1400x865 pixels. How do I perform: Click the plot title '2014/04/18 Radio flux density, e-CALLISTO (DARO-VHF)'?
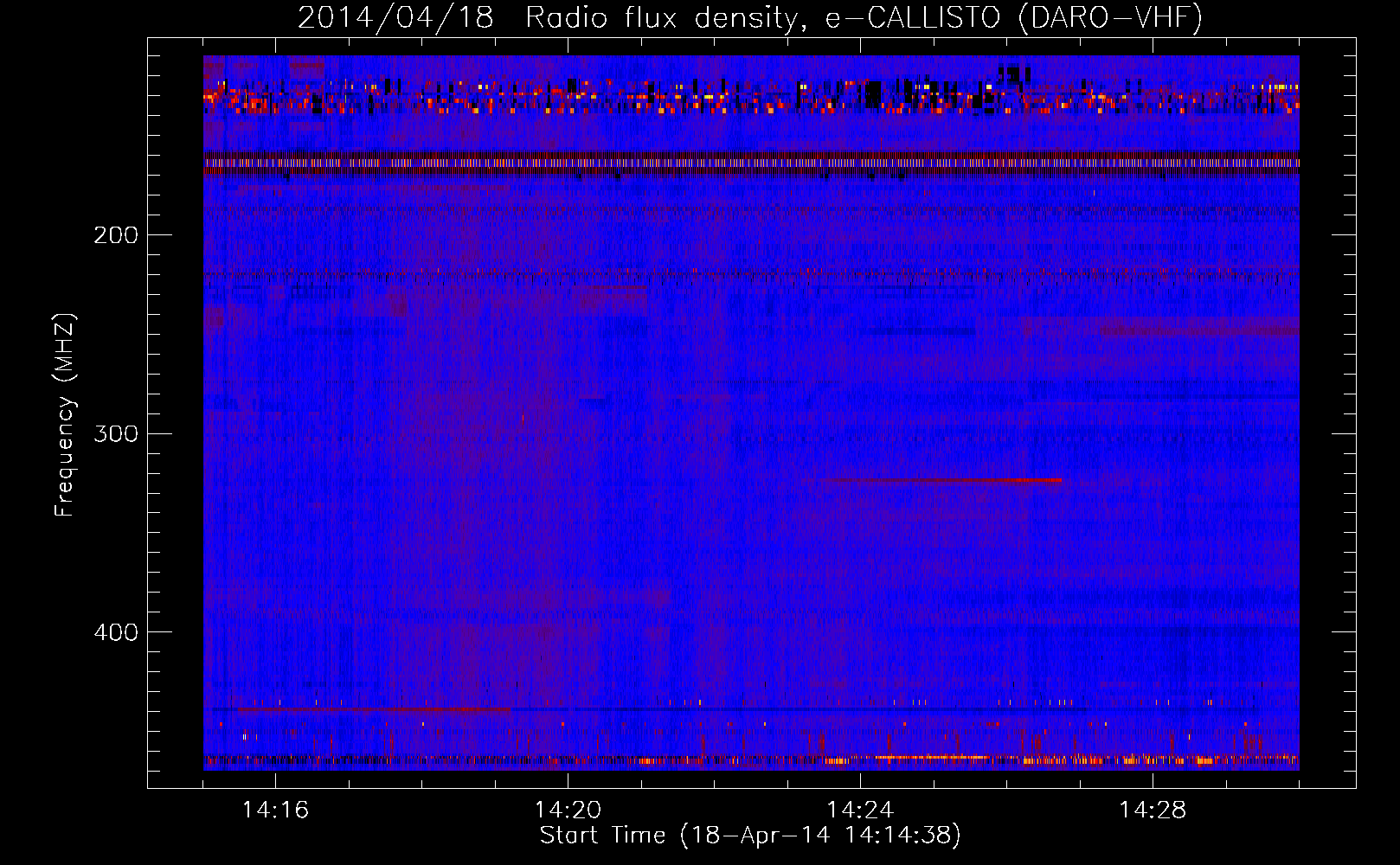(750, 17)
